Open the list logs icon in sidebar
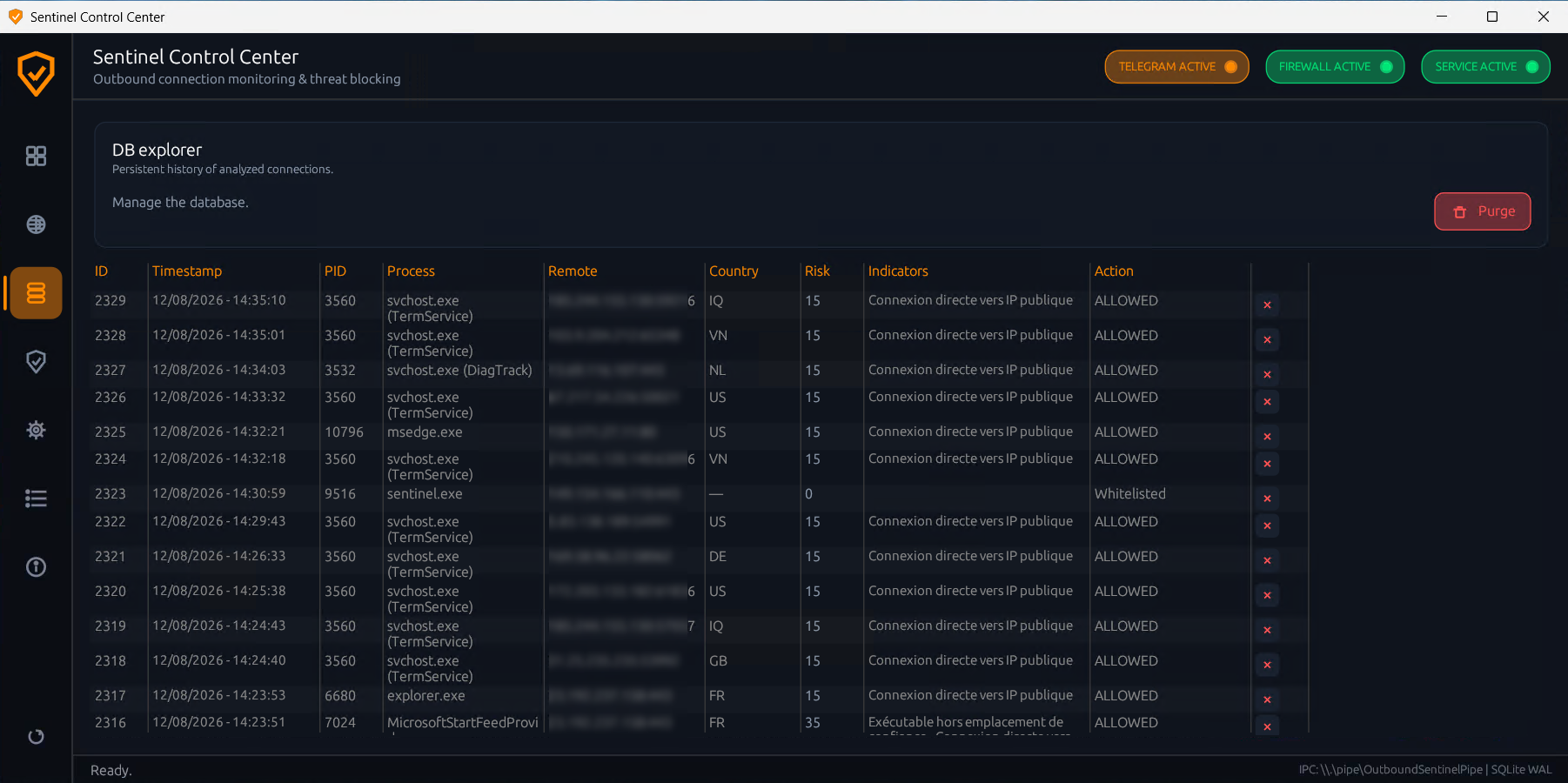This screenshot has height=783, width=1568. click(x=36, y=499)
